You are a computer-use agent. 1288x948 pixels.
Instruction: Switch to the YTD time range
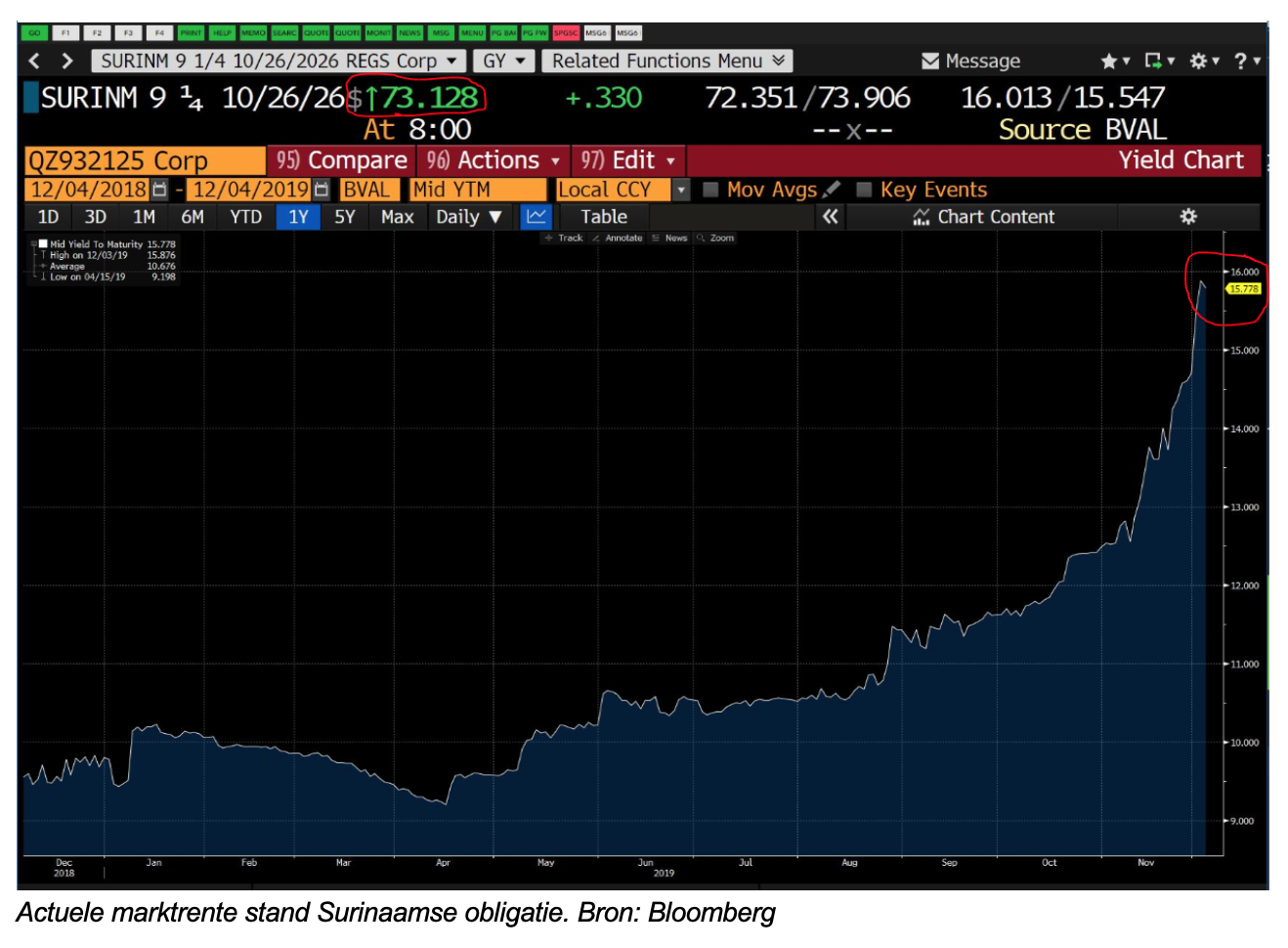[245, 217]
